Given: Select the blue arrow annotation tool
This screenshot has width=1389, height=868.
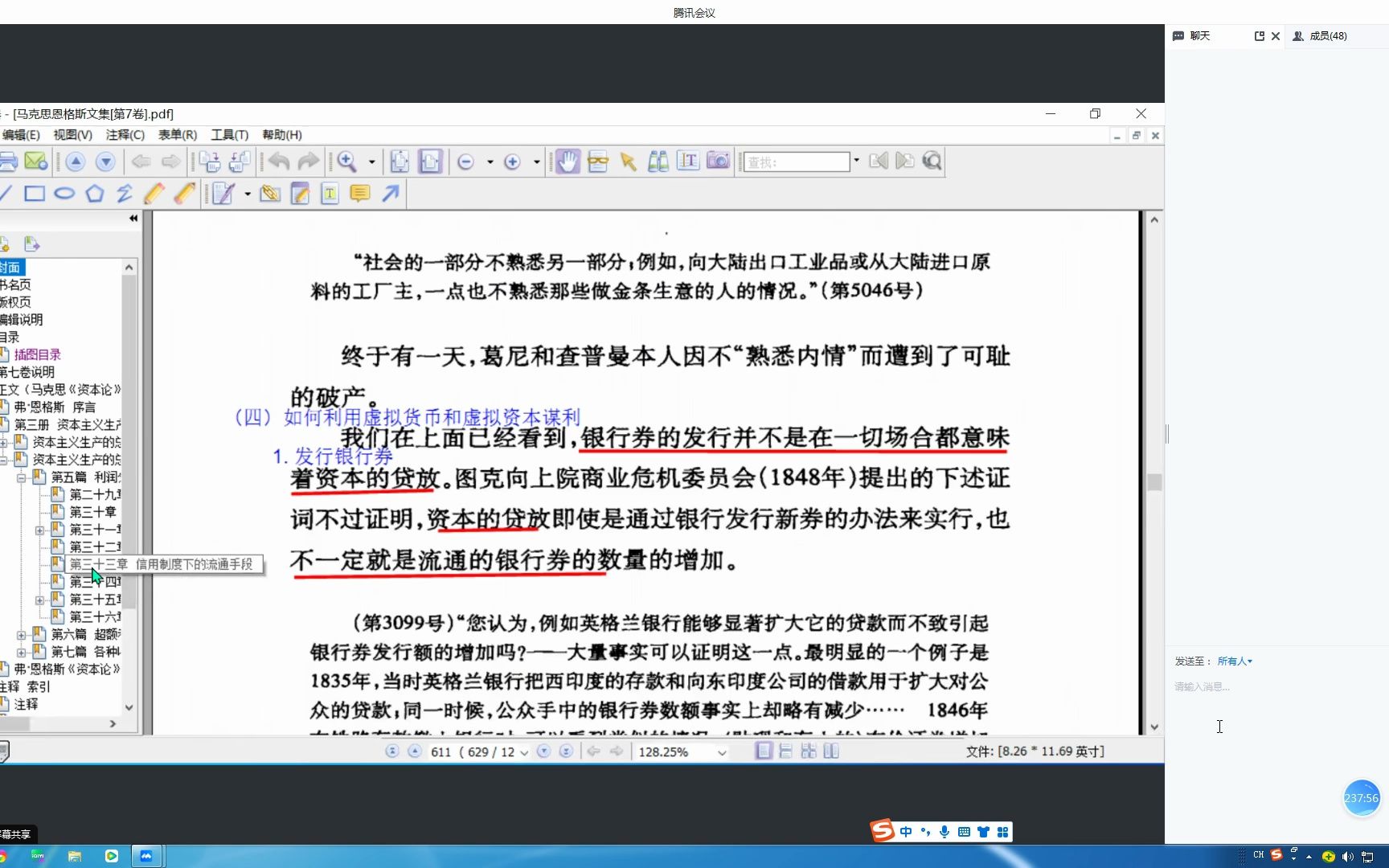Looking at the screenshot, I should pyautogui.click(x=391, y=194).
